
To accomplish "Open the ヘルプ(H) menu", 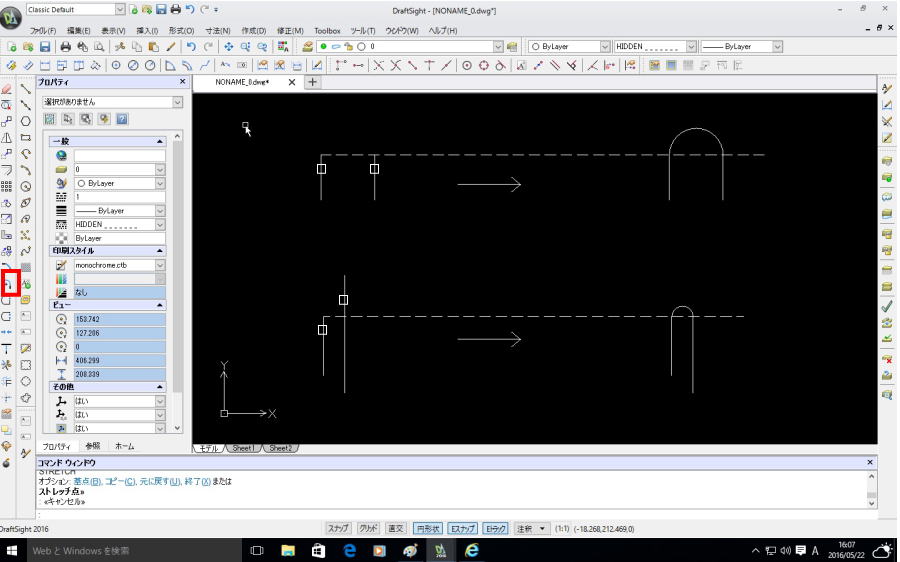I will 443,30.
